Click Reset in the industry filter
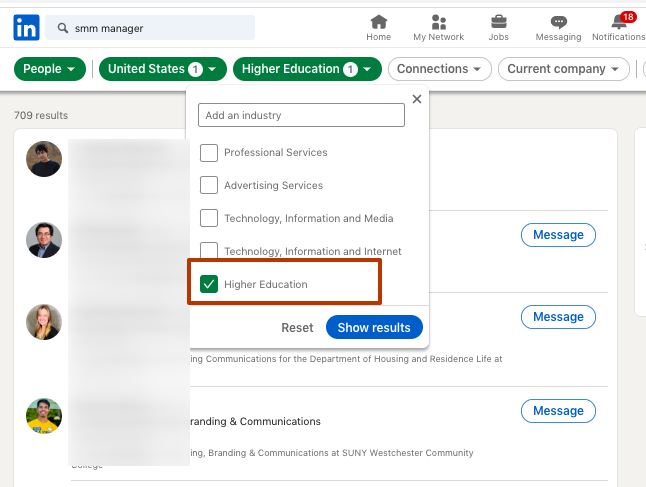The image size is (646, 487). pyautogui.click(x=297, y=327)
